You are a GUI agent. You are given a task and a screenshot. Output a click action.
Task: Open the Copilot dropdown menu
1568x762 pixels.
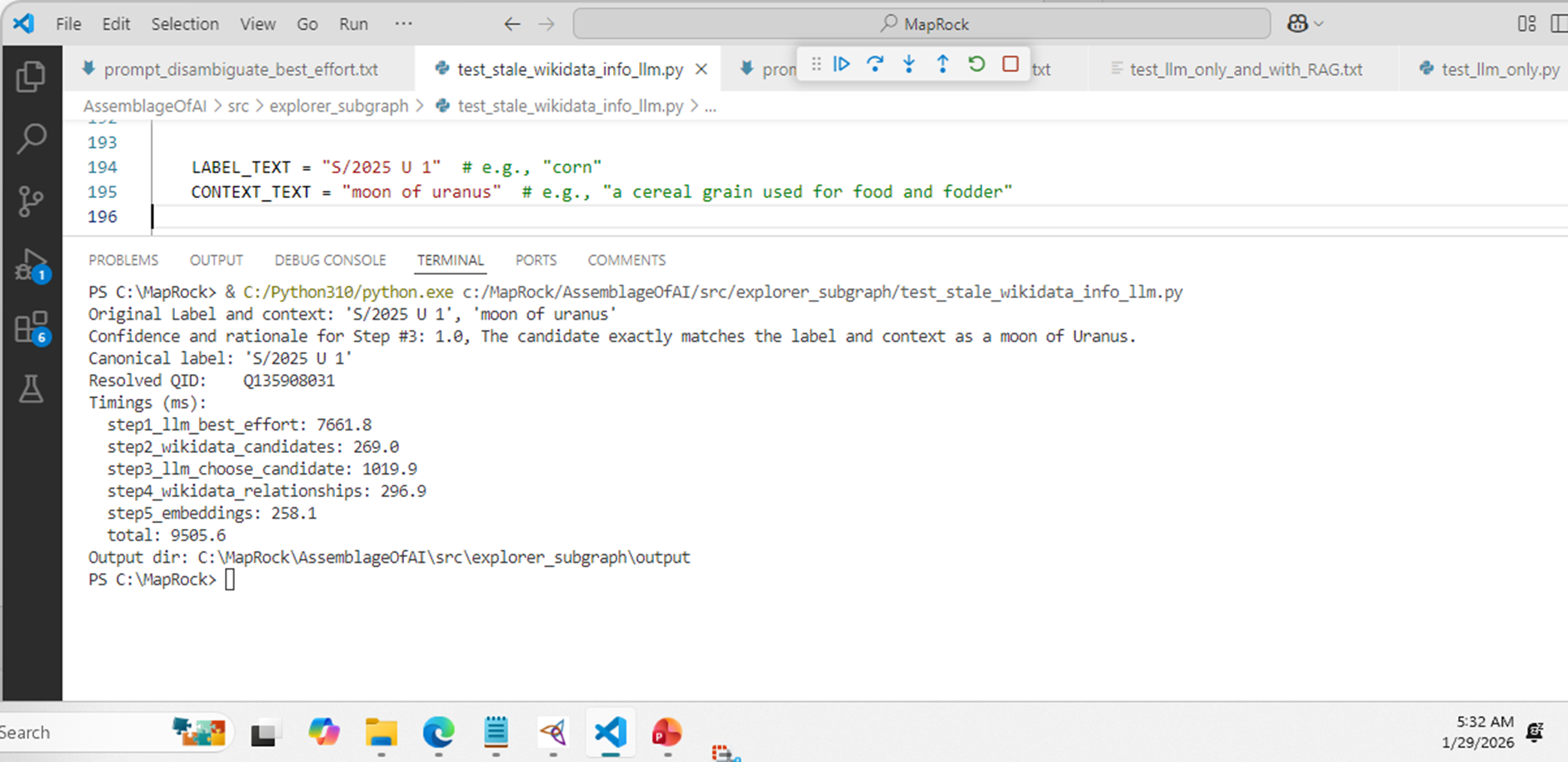[1305, 24]
